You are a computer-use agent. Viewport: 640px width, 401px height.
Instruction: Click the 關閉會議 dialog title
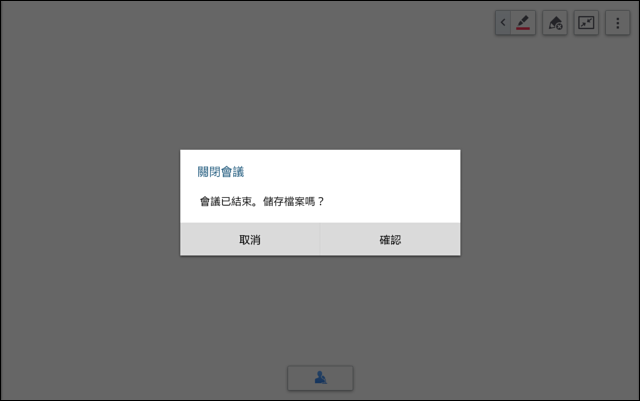[x=221, y=172]
